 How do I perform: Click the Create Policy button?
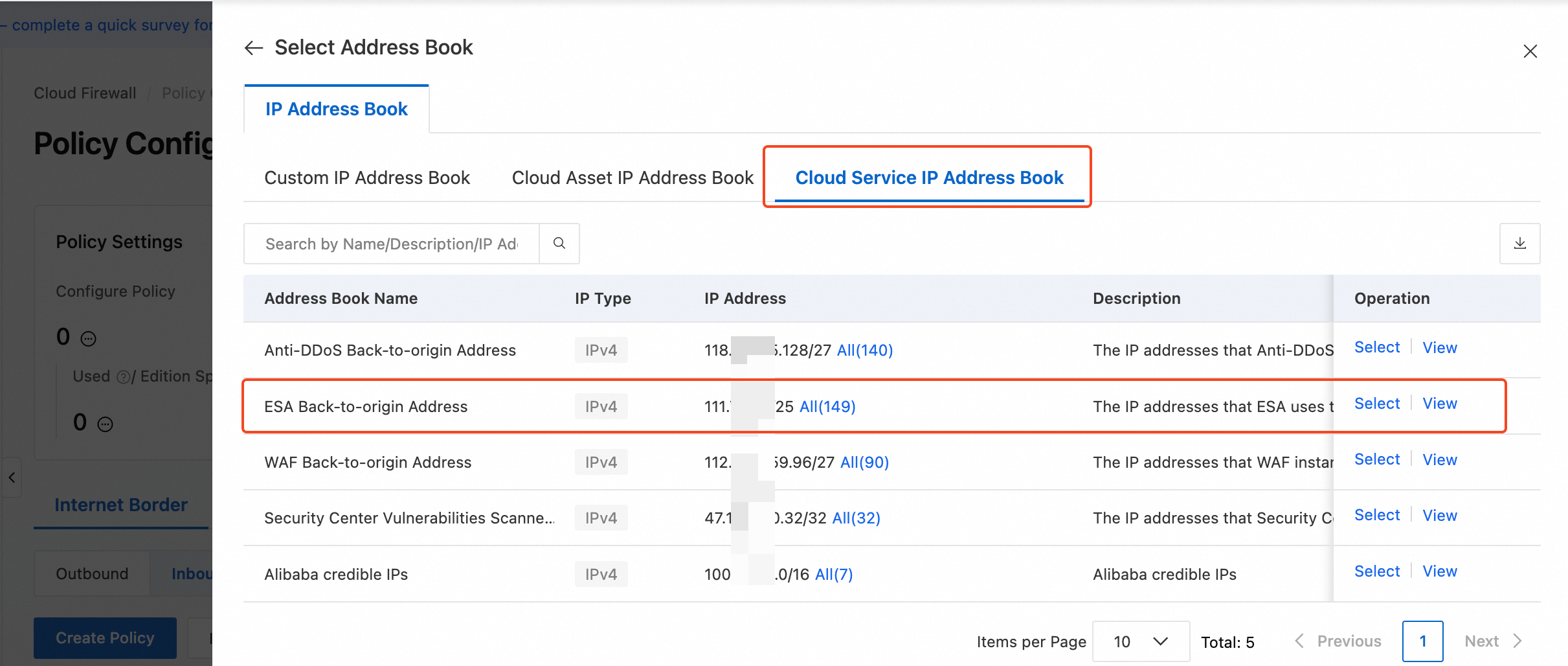(x=105, y=638)
